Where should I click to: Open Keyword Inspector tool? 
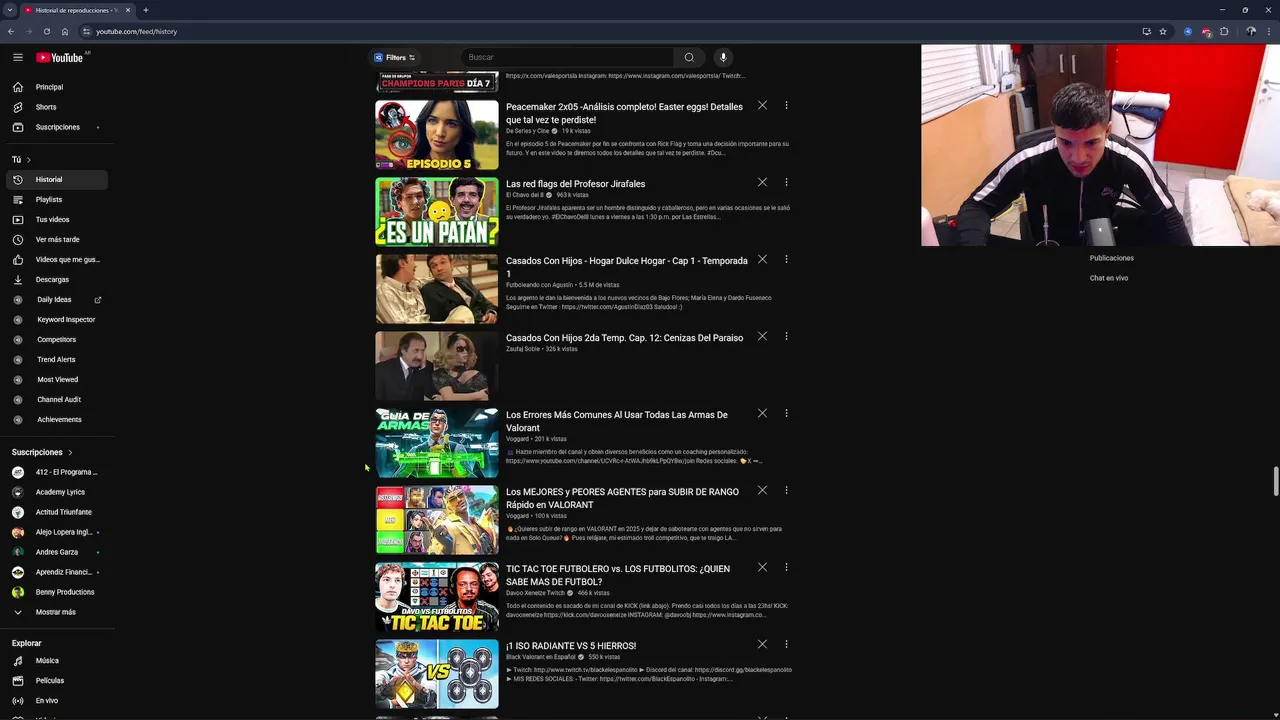57,319
